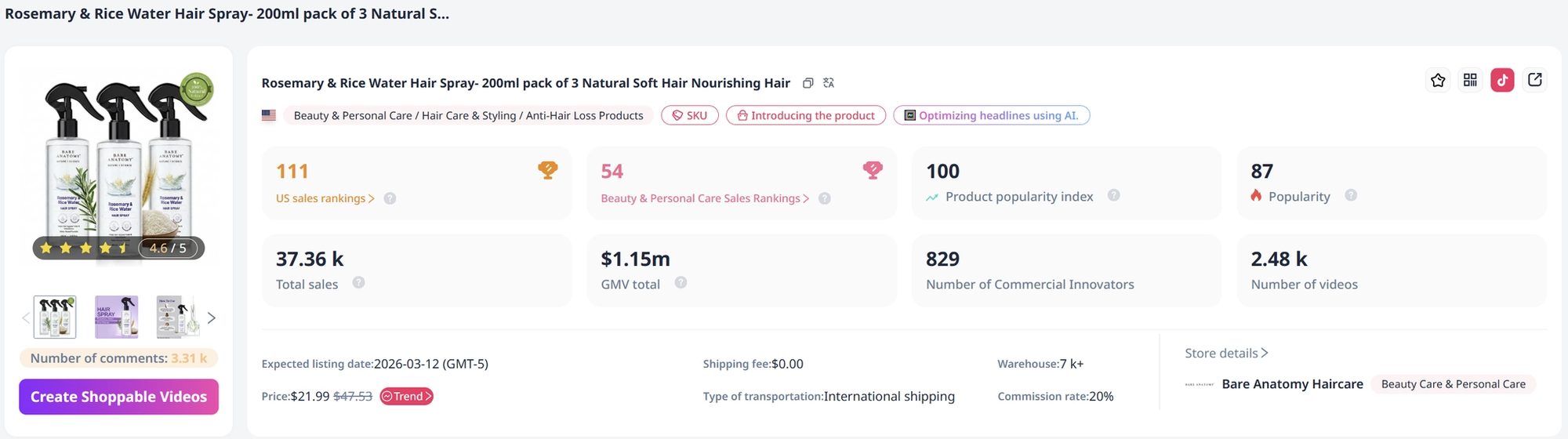Click help icon beside Product popularity index
Screen dimensions: 1568x439
pos(1113,195)
